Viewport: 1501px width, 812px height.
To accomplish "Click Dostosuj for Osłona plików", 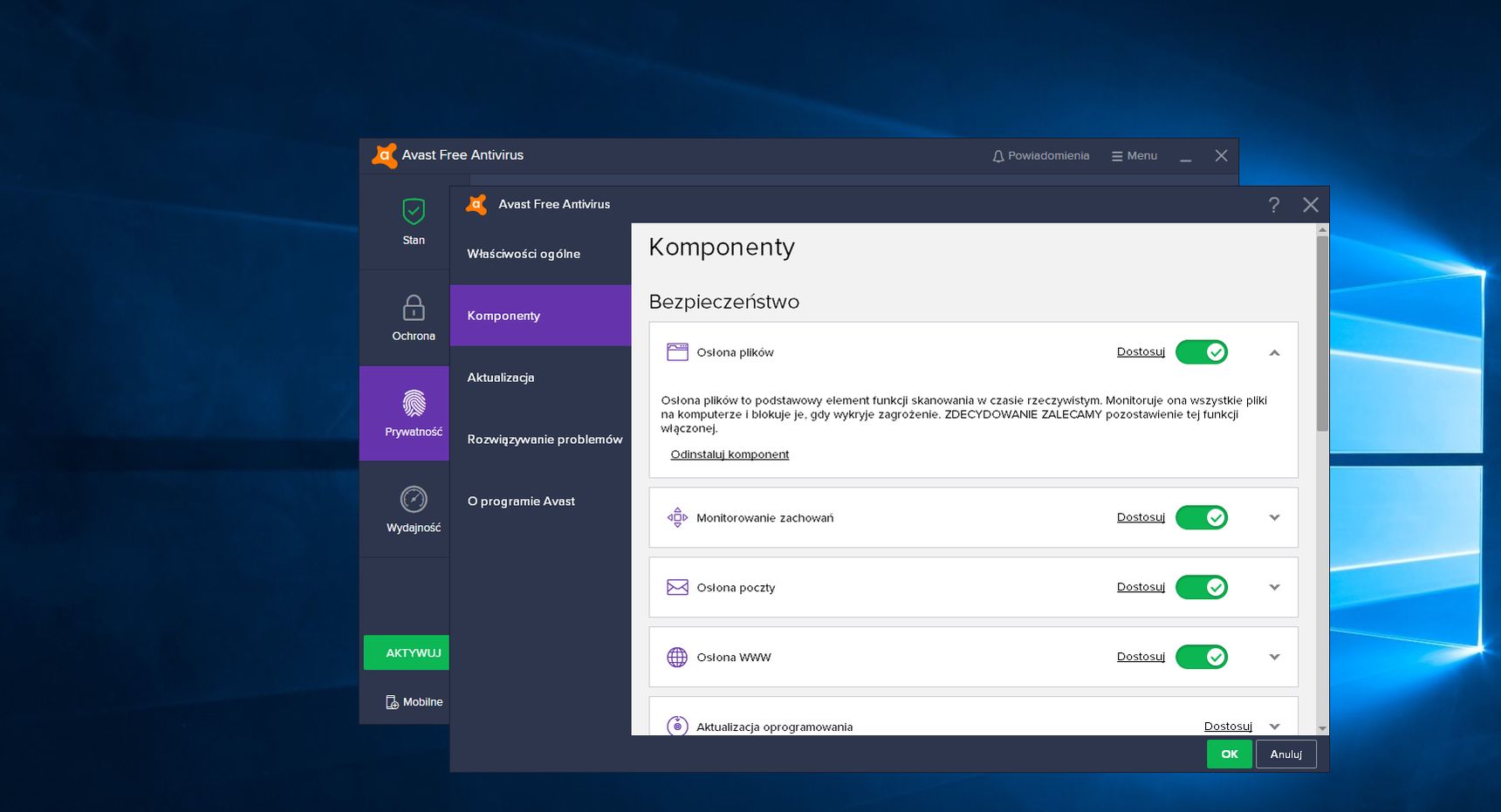I will coord(1141,351).
